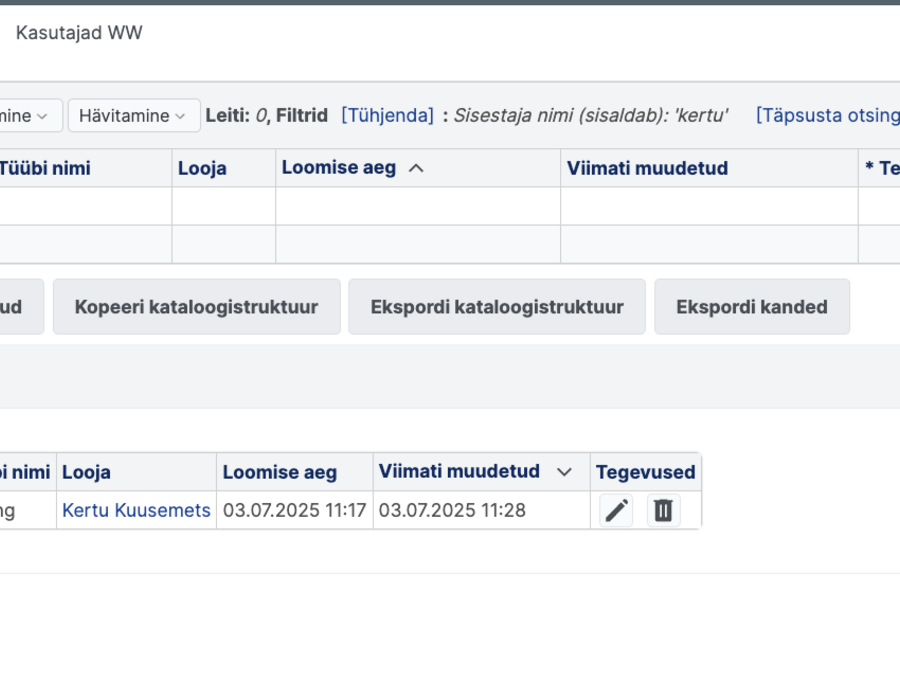Open the [Täpsusta otsing] link
Viewport: 900px width, 700px height.
tap(828, 115)
